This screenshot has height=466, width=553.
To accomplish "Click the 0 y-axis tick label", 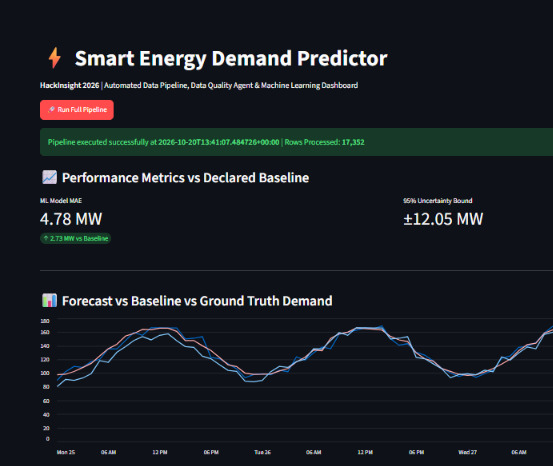I will point(48,439).
